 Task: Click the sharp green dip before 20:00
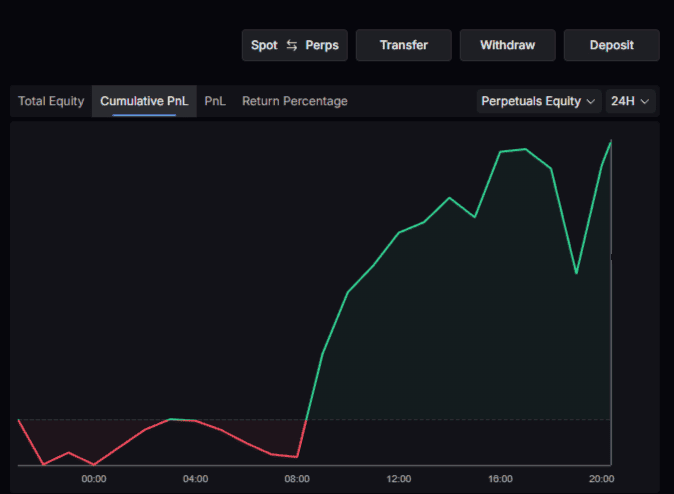click(576, 273)
